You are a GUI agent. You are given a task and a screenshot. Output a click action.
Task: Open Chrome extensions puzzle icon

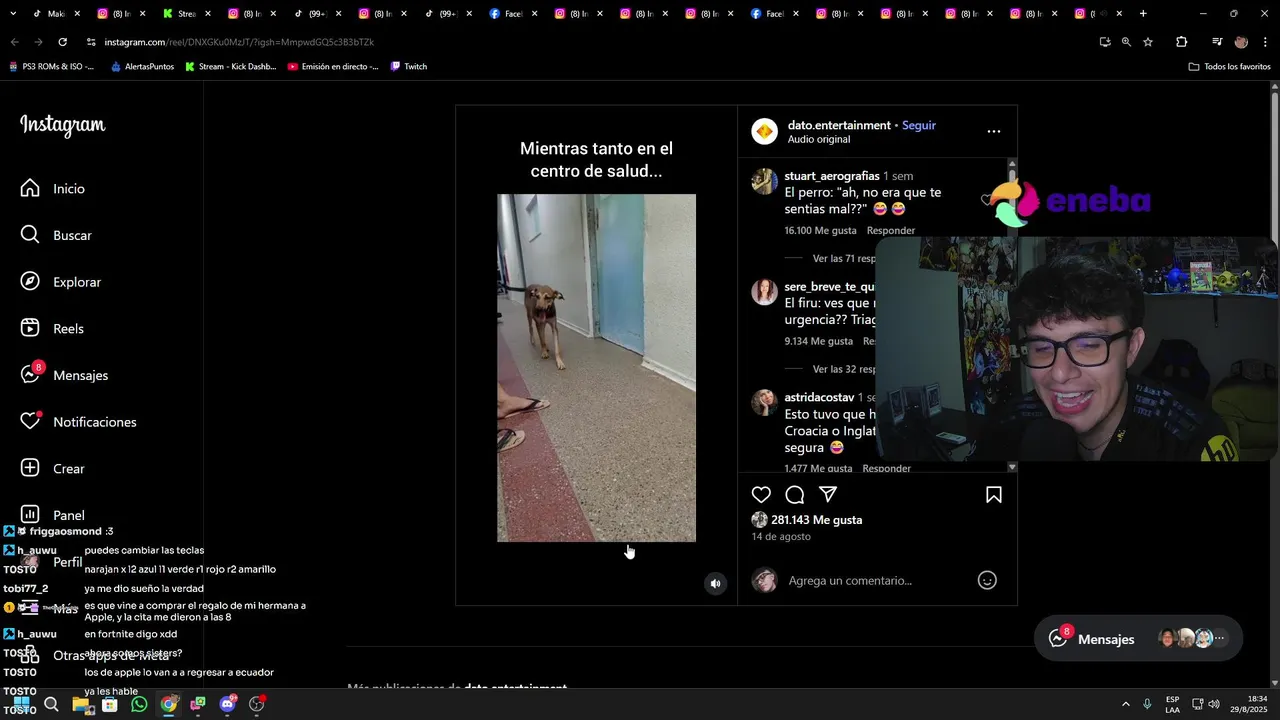pos(1182,42)
